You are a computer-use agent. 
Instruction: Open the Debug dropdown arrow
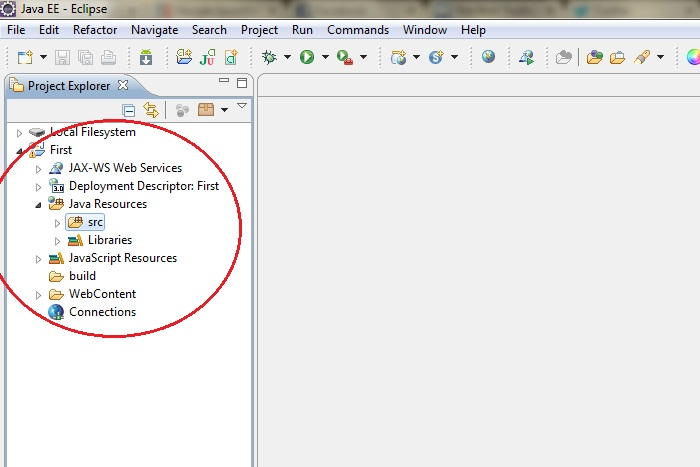tap(287, 57)
